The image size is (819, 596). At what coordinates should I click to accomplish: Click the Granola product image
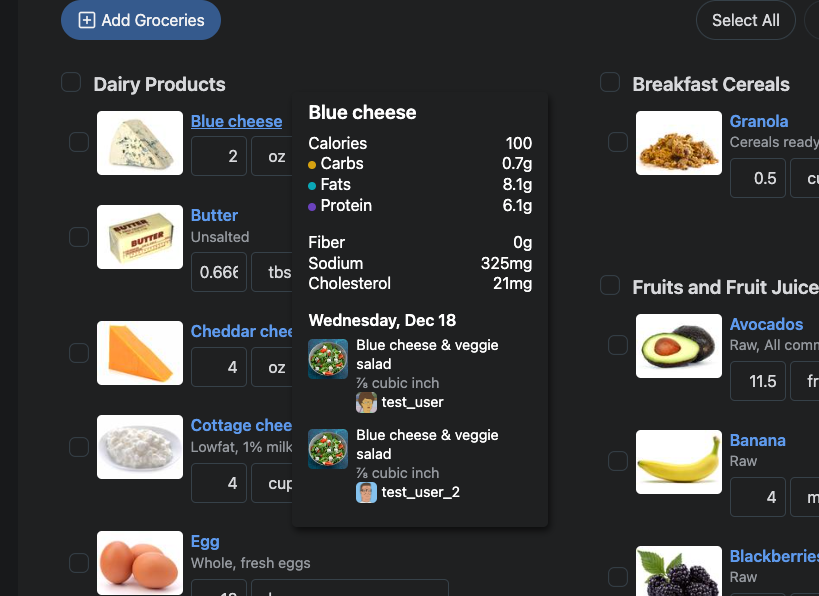click(679, 143)
